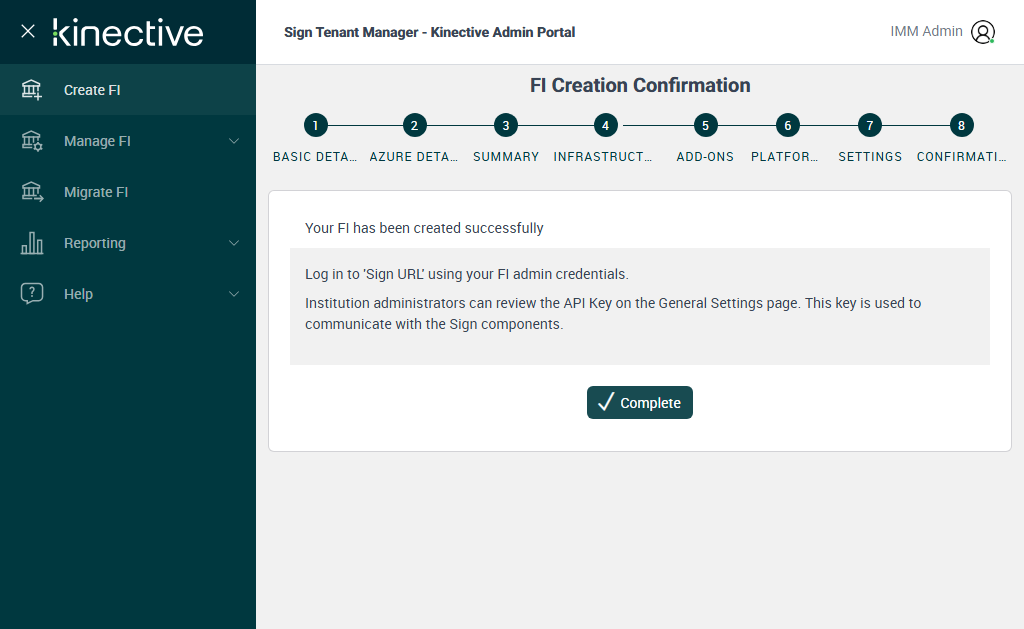Click 'Your FI has been created successfully' text
The width and height of the screenshot is (1024, 629).
point(424,228)
